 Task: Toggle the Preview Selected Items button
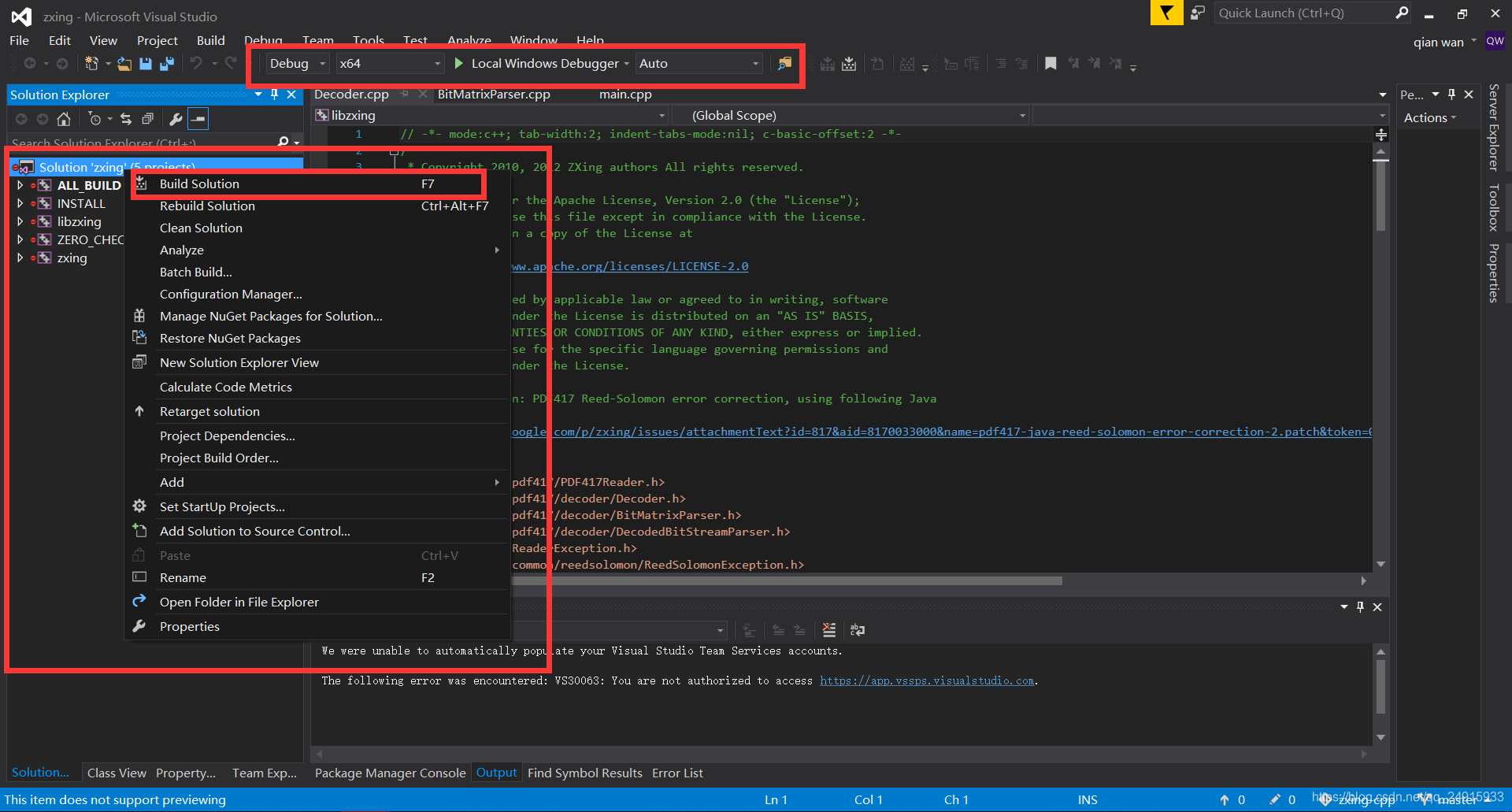(198, 119)
